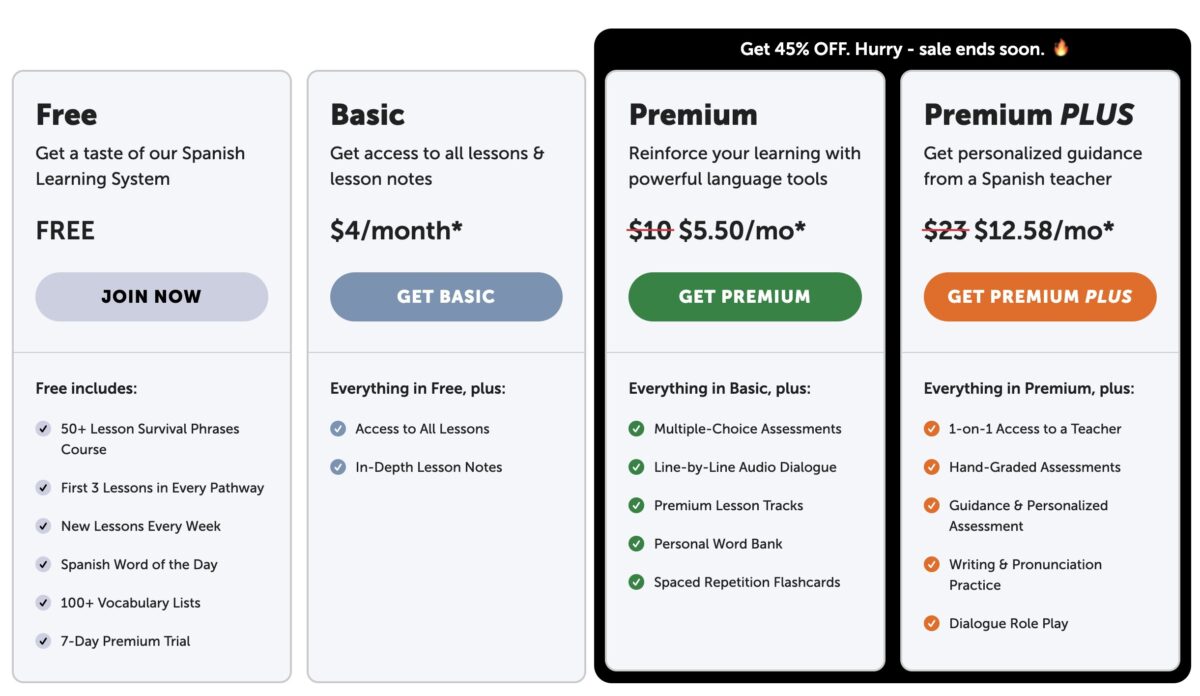Click checkmark beside Spanish Word of the Day

43,564
